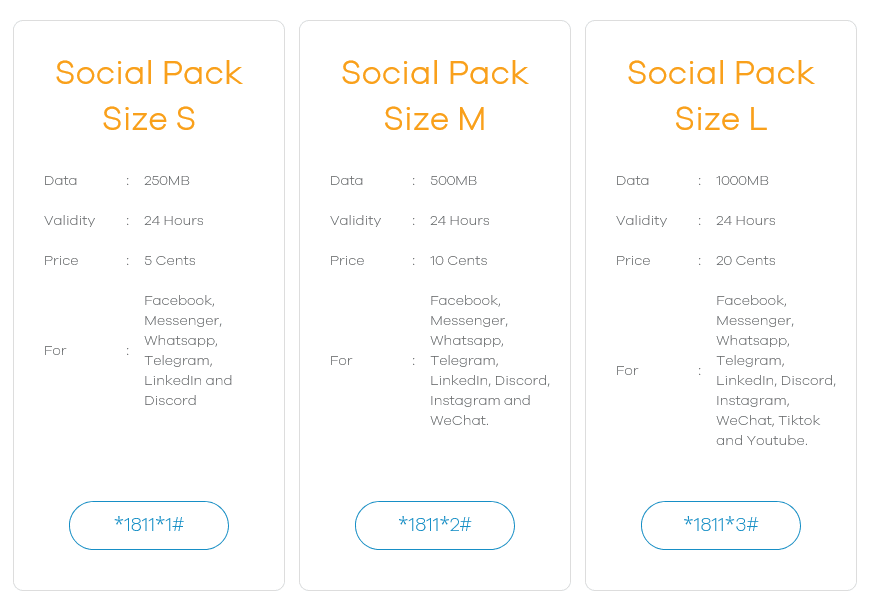Click the Price label in Size L card

633,261
